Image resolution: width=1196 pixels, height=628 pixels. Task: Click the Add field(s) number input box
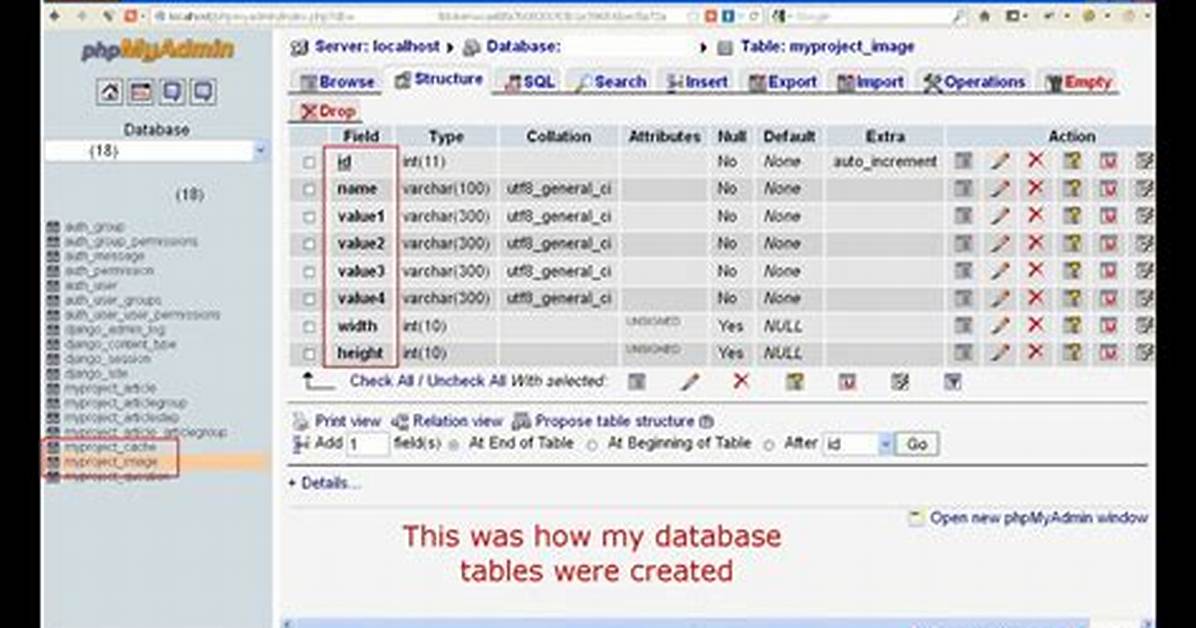point(368,444)
